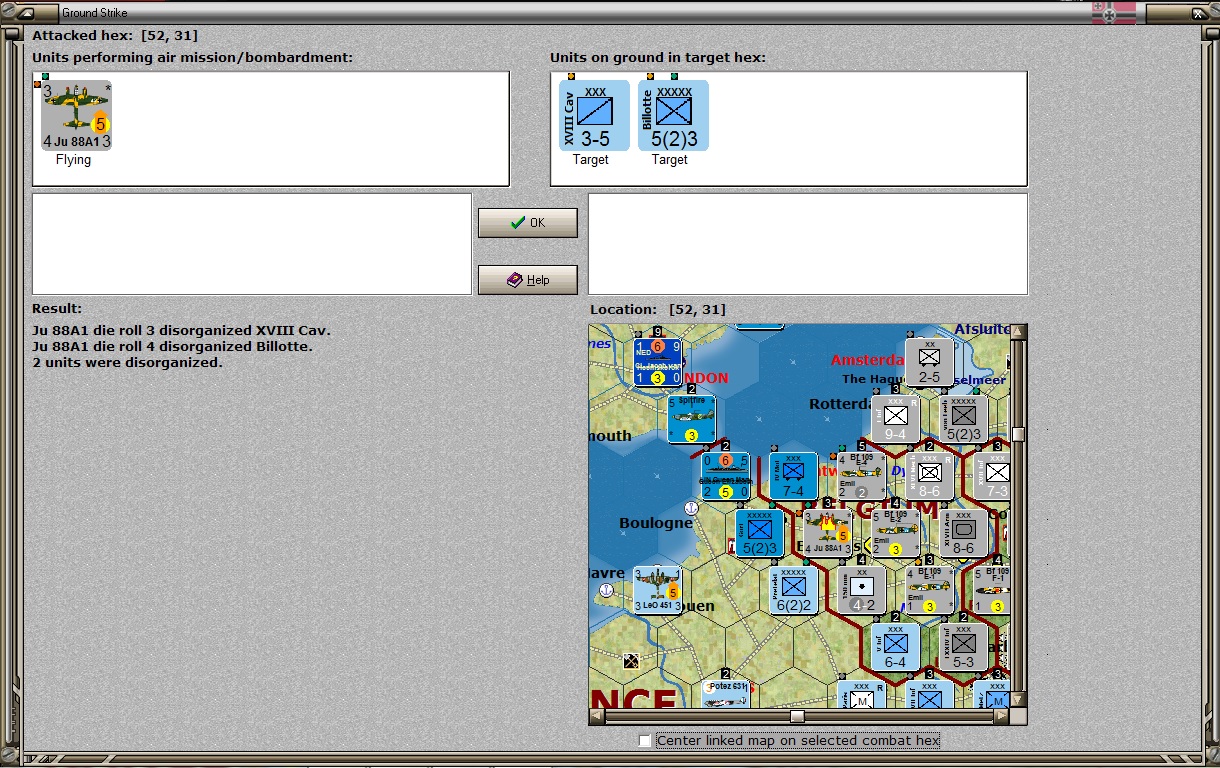
Task: Select the Ju 88A1 flying unit in the air mission list
Action: click(x=76, y=116)
